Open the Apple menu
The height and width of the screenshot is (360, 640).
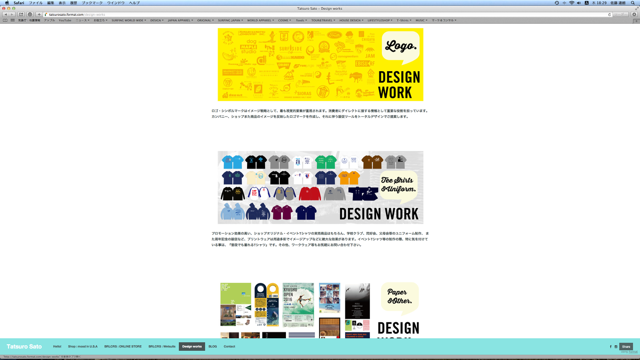[7, 3]
